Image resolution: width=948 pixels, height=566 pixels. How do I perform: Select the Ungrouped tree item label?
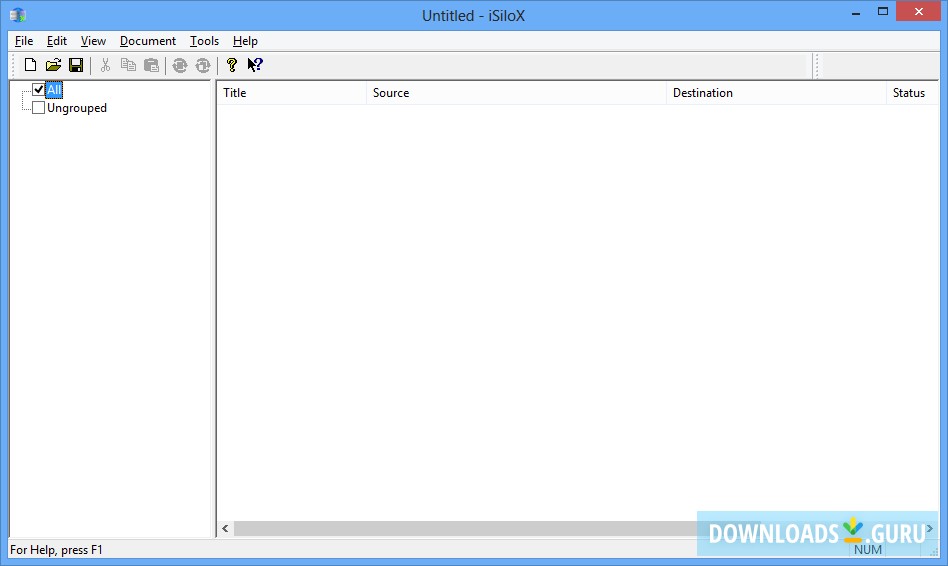click(x=77, y=108)
